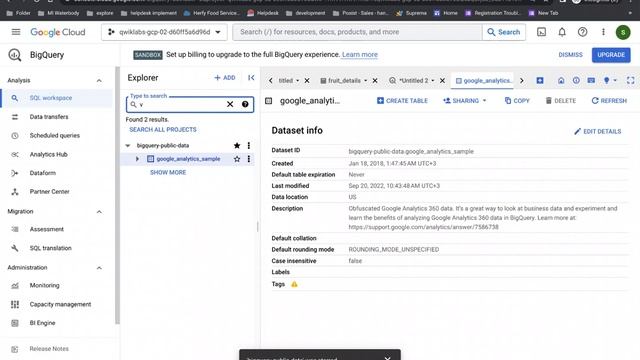The height and width of the screenshot is (360, 640).
Task: Open SQL workspace
Action: (x=51, y=98)
